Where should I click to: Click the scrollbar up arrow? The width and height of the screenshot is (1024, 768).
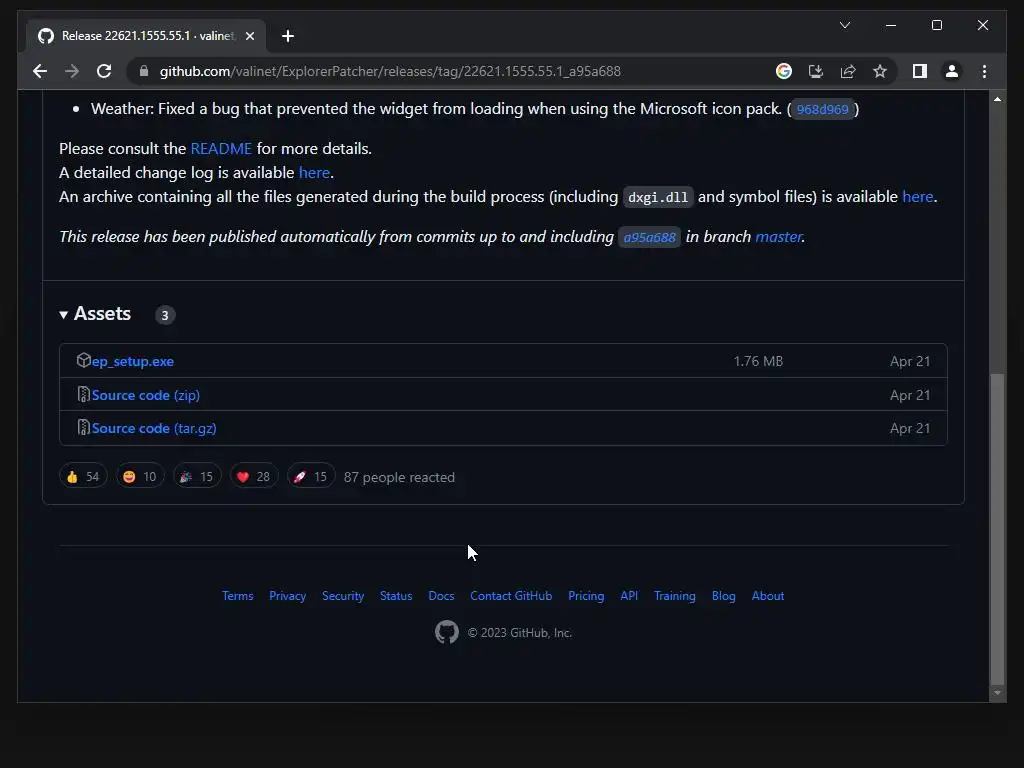pos(997,99)
